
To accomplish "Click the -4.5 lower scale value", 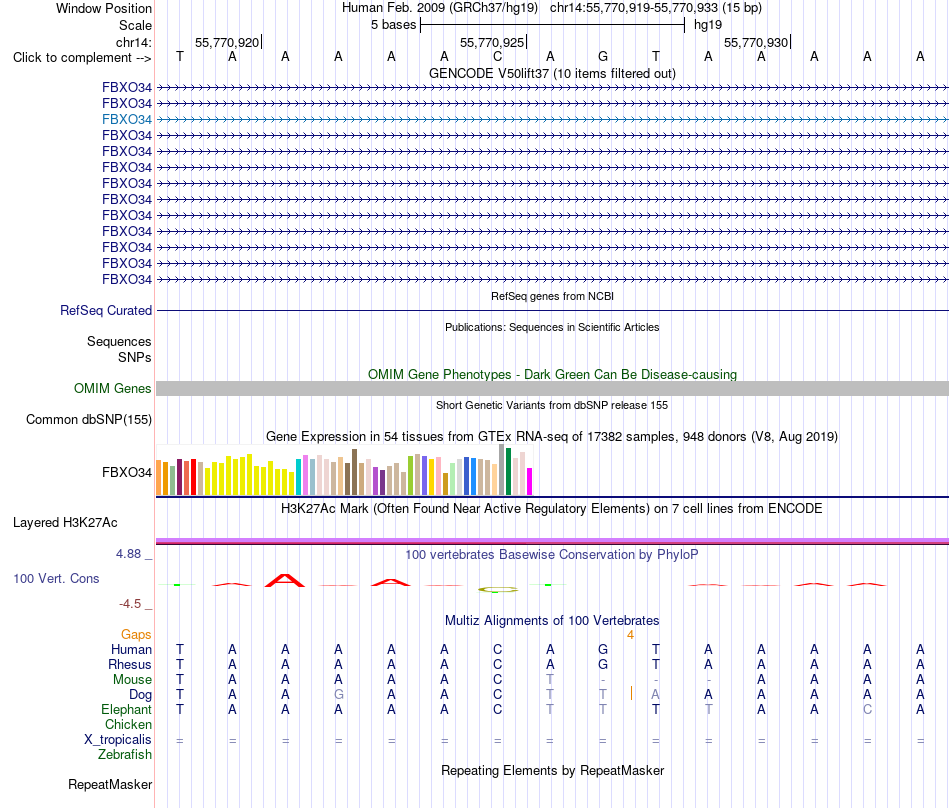I will coord(130,603).
